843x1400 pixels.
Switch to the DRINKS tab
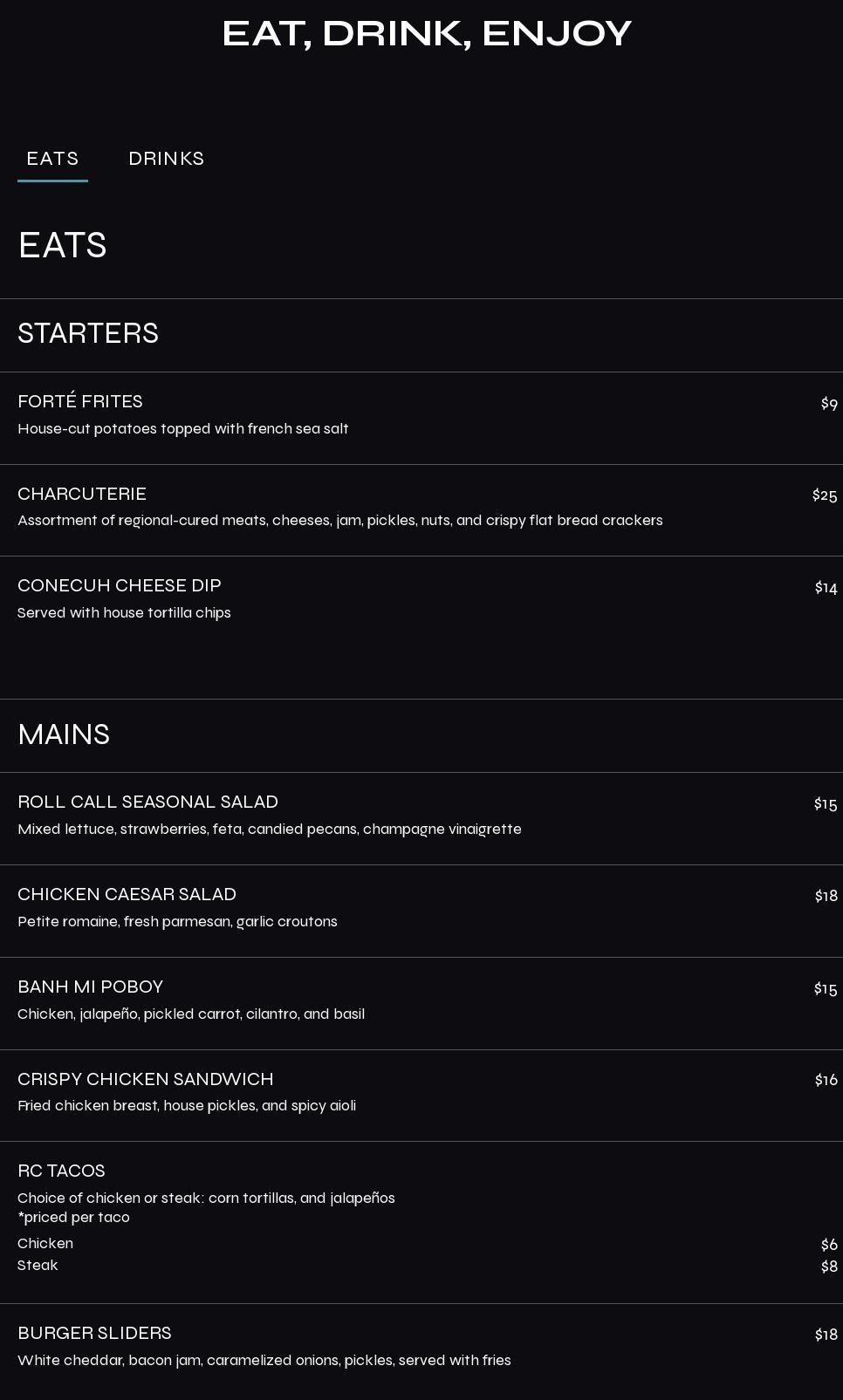[166, 159]
